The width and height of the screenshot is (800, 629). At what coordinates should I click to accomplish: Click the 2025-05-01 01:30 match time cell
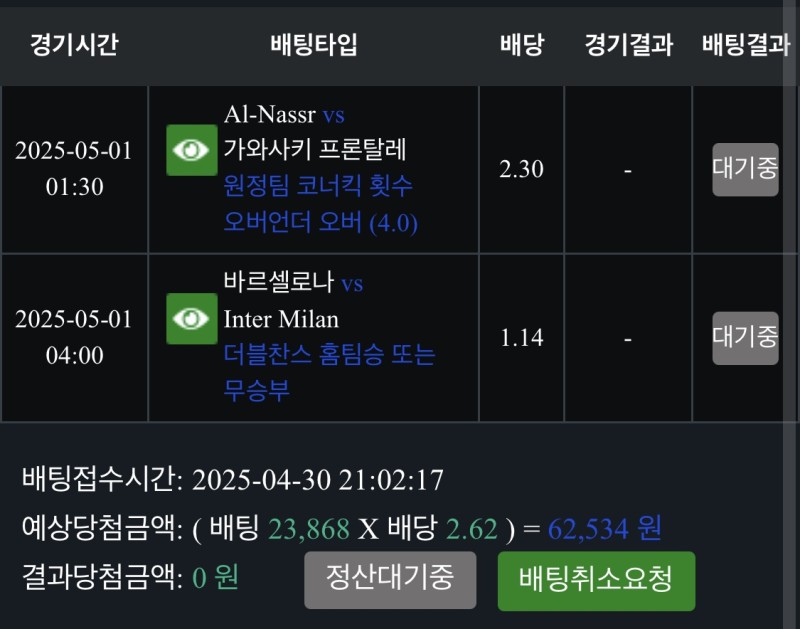tap(74, 169)
